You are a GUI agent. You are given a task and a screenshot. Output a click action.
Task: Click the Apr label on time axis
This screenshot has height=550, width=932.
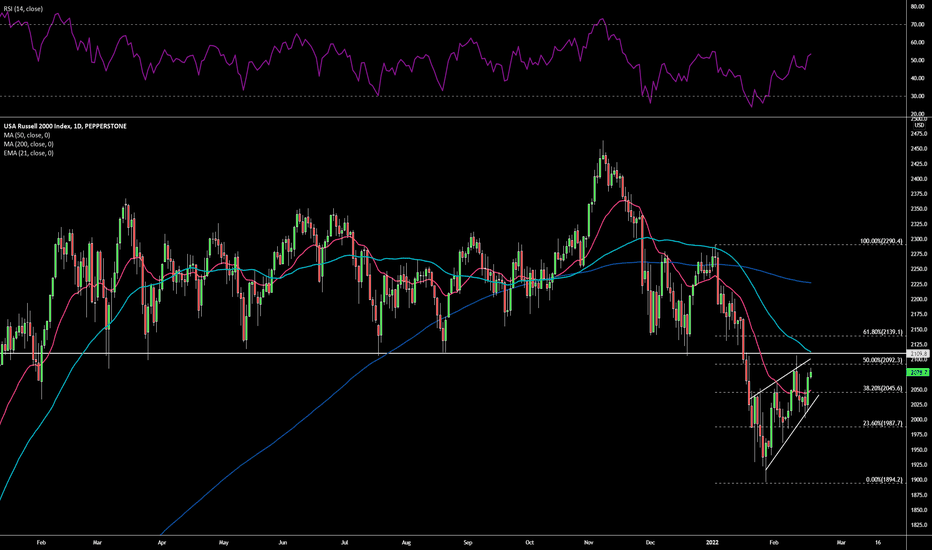(x=161, y=542)
